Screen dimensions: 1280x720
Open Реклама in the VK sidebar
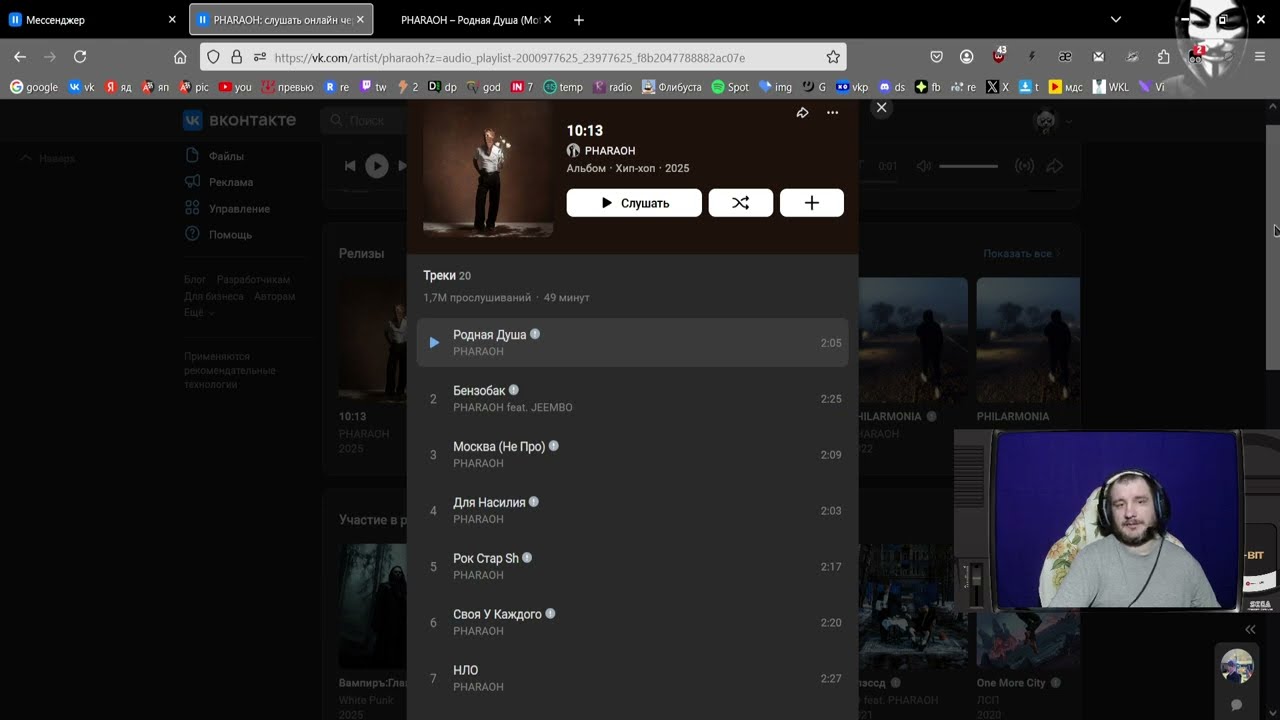[231, 182]
